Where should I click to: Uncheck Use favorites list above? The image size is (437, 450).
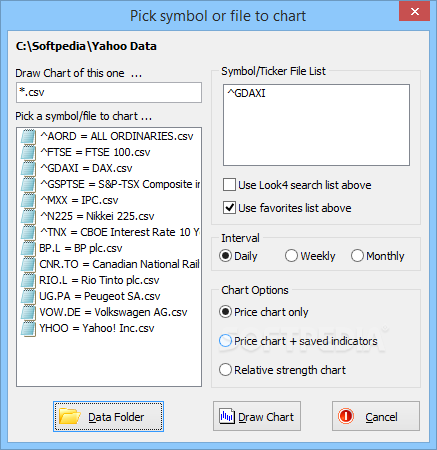tap(229, 208)
